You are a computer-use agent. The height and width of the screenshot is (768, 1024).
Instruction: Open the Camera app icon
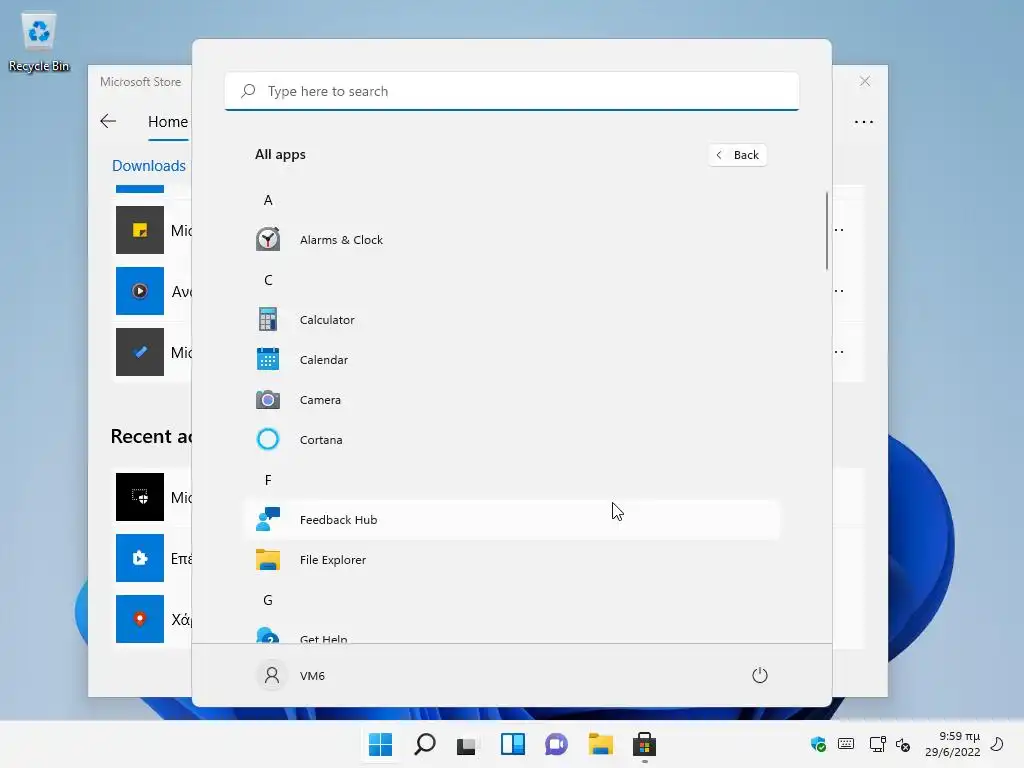click(268, 399)
